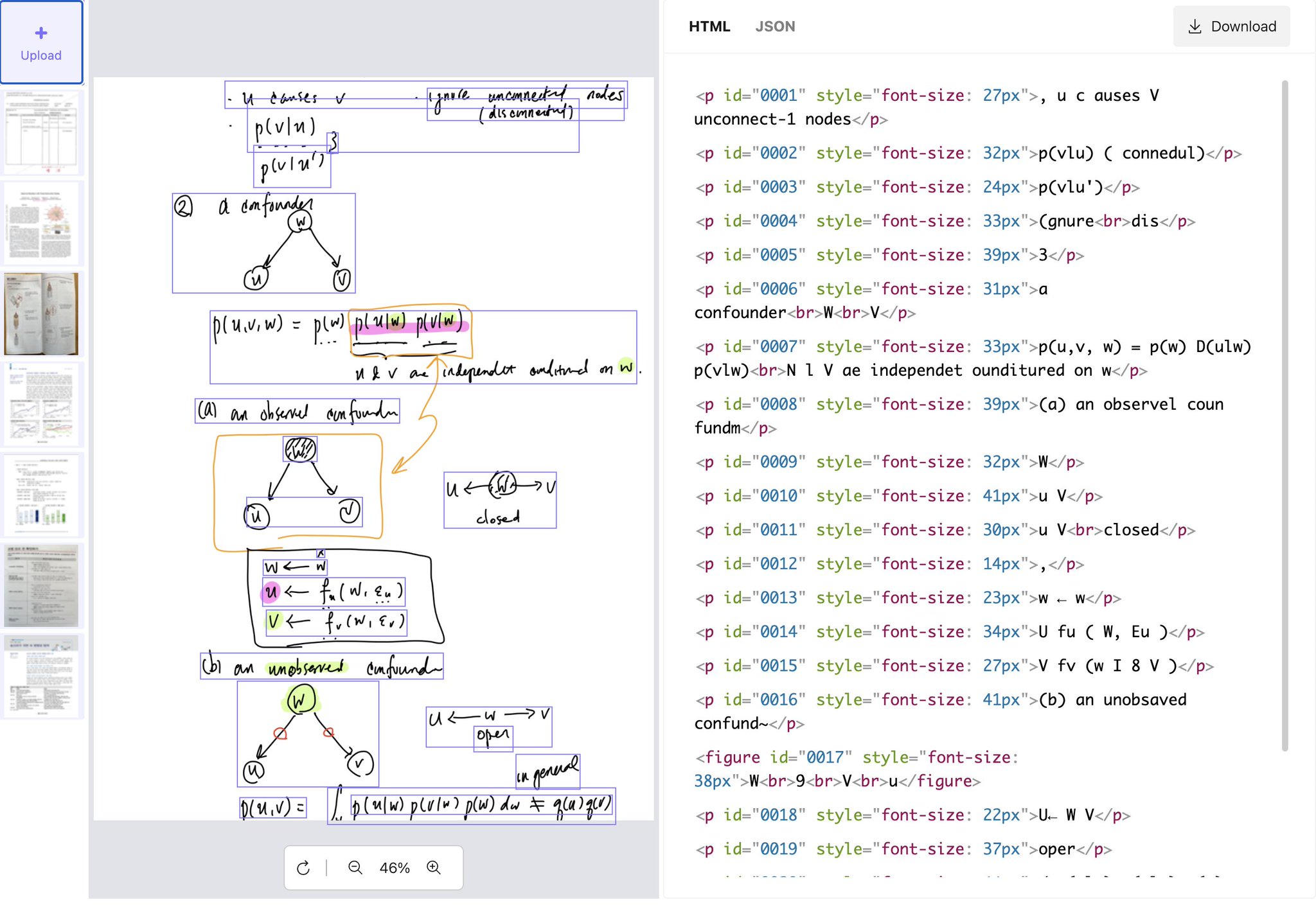Click the Download button
Screen dimensions: 1316x909
coord(1231,26)
